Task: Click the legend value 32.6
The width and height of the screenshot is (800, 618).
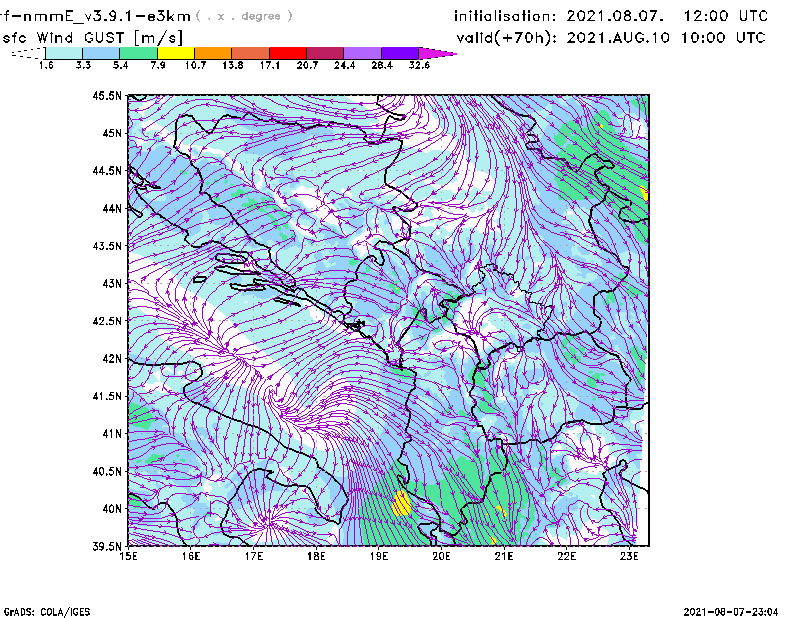Action: [419, 65]
